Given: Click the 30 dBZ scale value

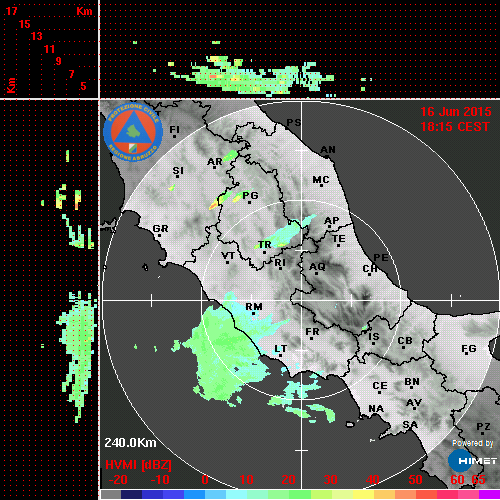Looking at the screenshot, I should [330, 480].
